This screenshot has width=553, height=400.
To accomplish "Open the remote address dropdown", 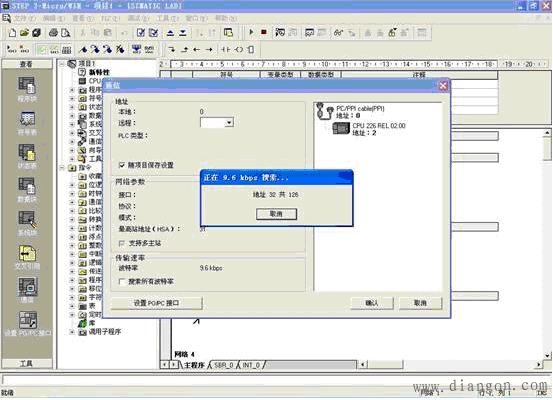I will click(x=229, y=122).
